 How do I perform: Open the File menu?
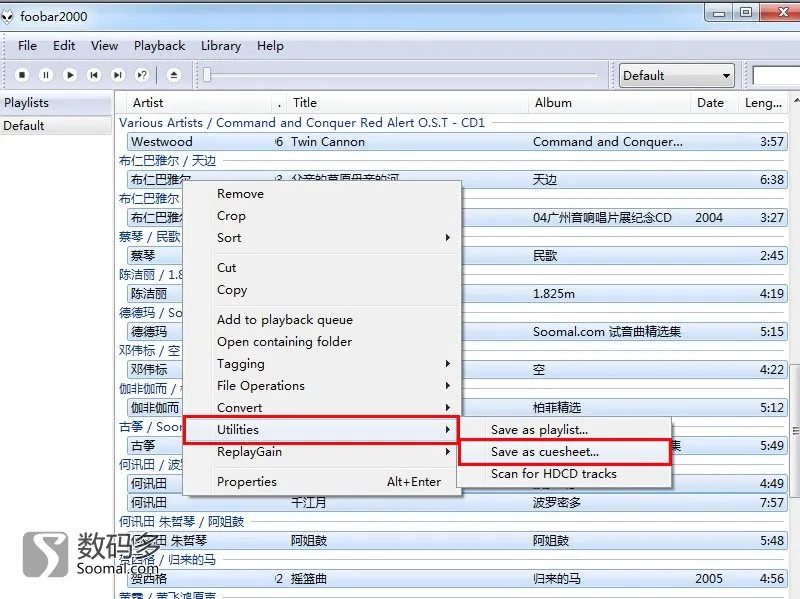(x=27, y=46)
